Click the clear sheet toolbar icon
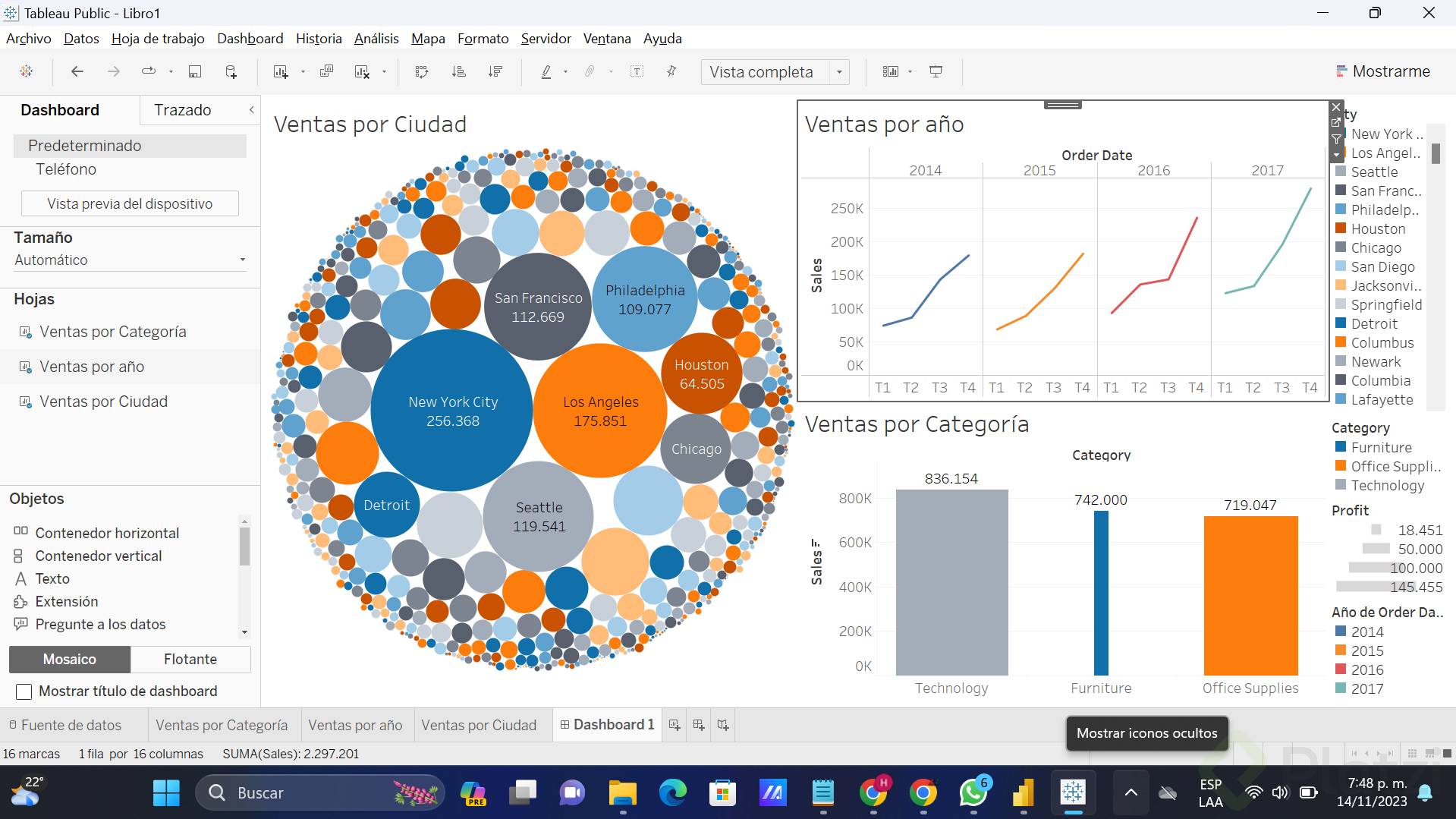The height and width of the screenshot is (819, 1456). pos(362,71)
